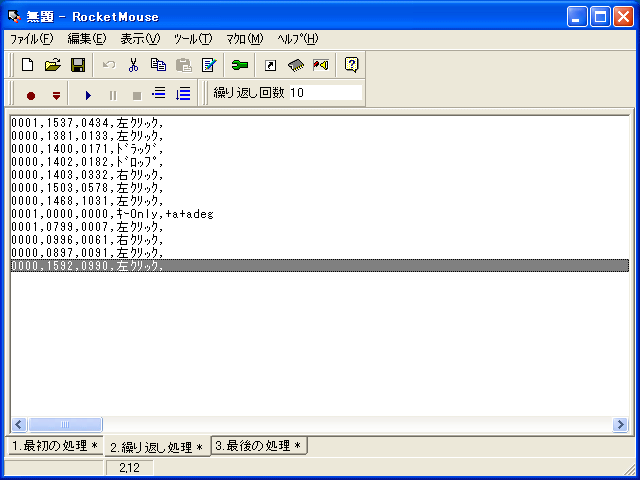The height and width of the screenshot is (480, 640).
Task: Click the memory chip icon
Action: pyautogui.click(x=296, y=65)
